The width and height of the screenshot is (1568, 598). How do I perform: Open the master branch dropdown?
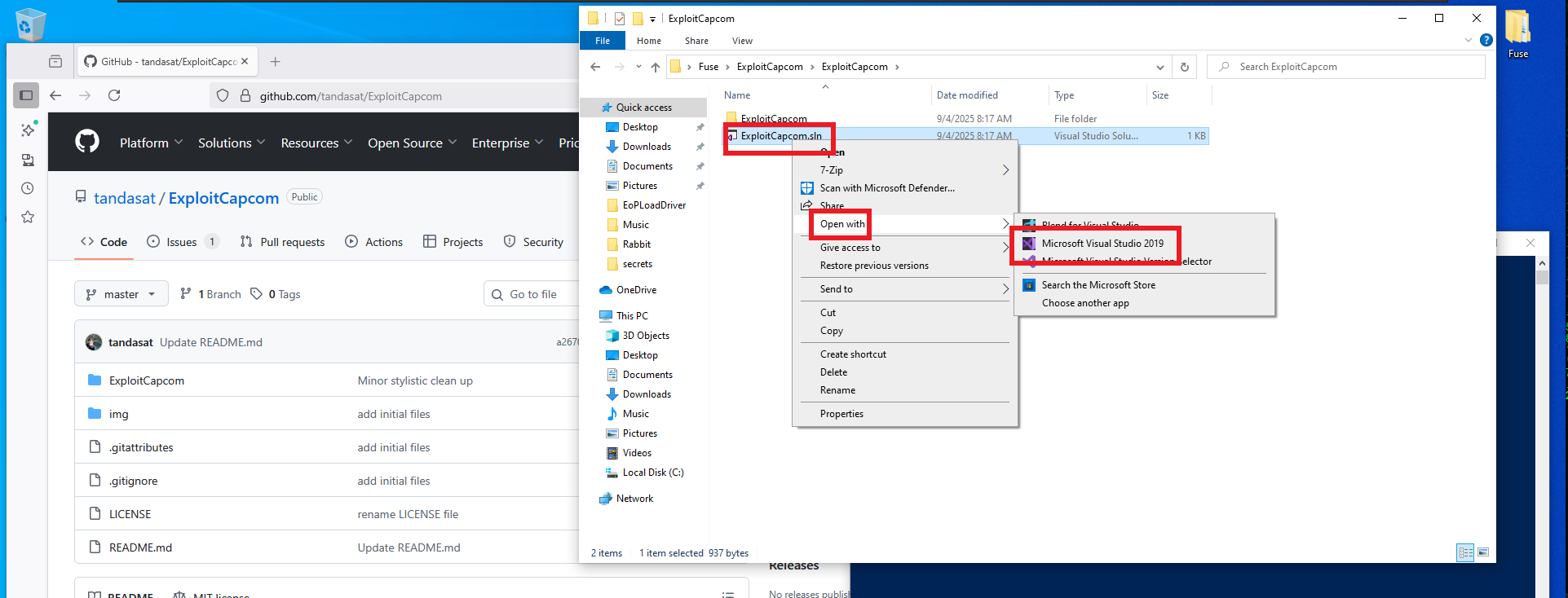121,294
